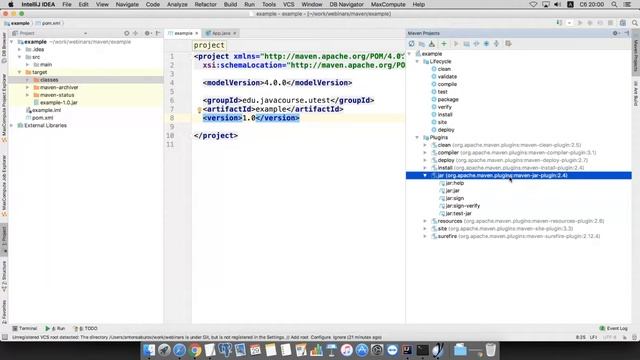Open iTunes from the Dock

click(x=347, y=350)
